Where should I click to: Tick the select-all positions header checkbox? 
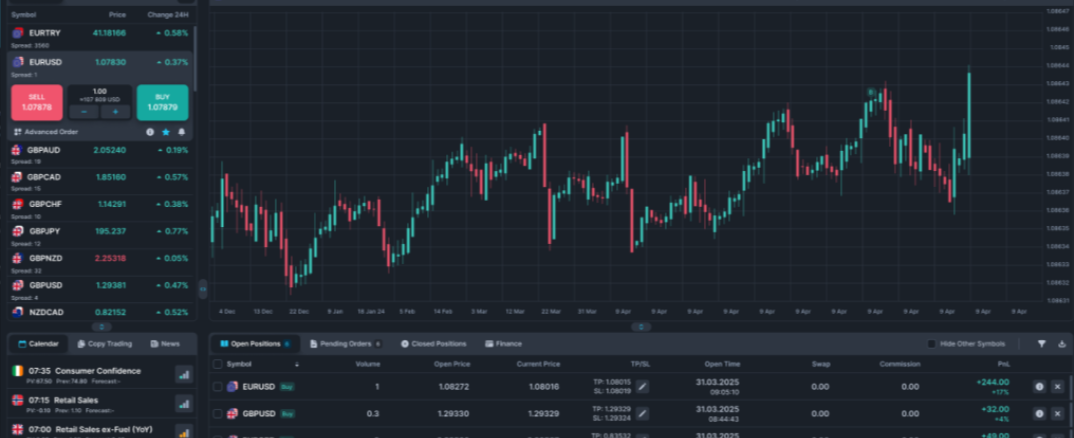pos(217,364)
